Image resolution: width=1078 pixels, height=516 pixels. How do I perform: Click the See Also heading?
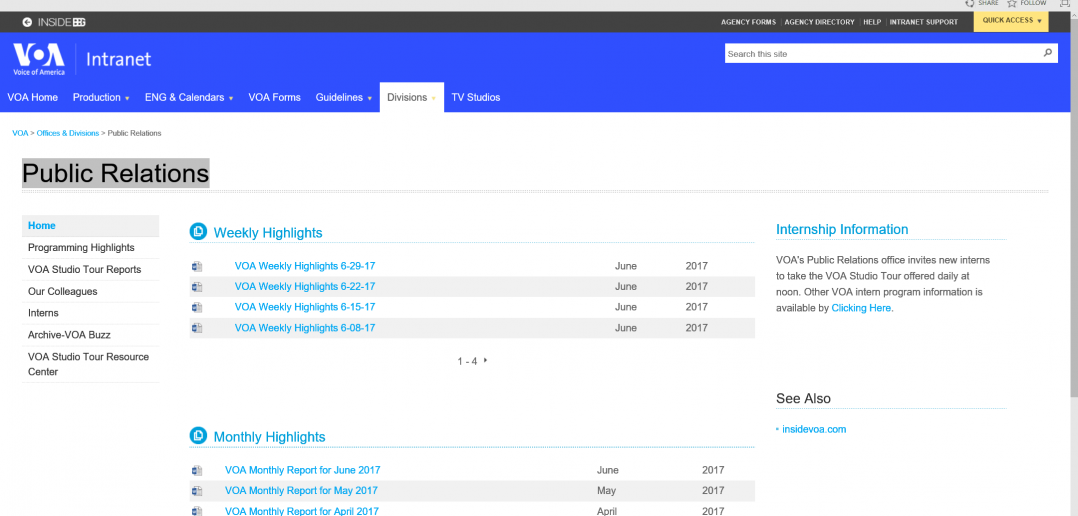point(803,399)
